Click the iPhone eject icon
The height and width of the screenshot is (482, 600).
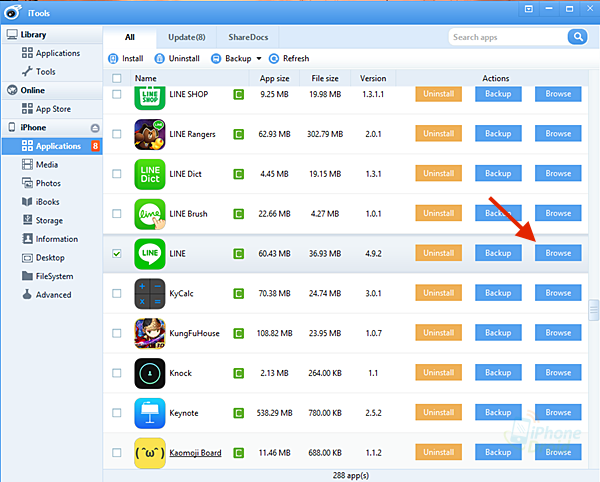(95, 128)
